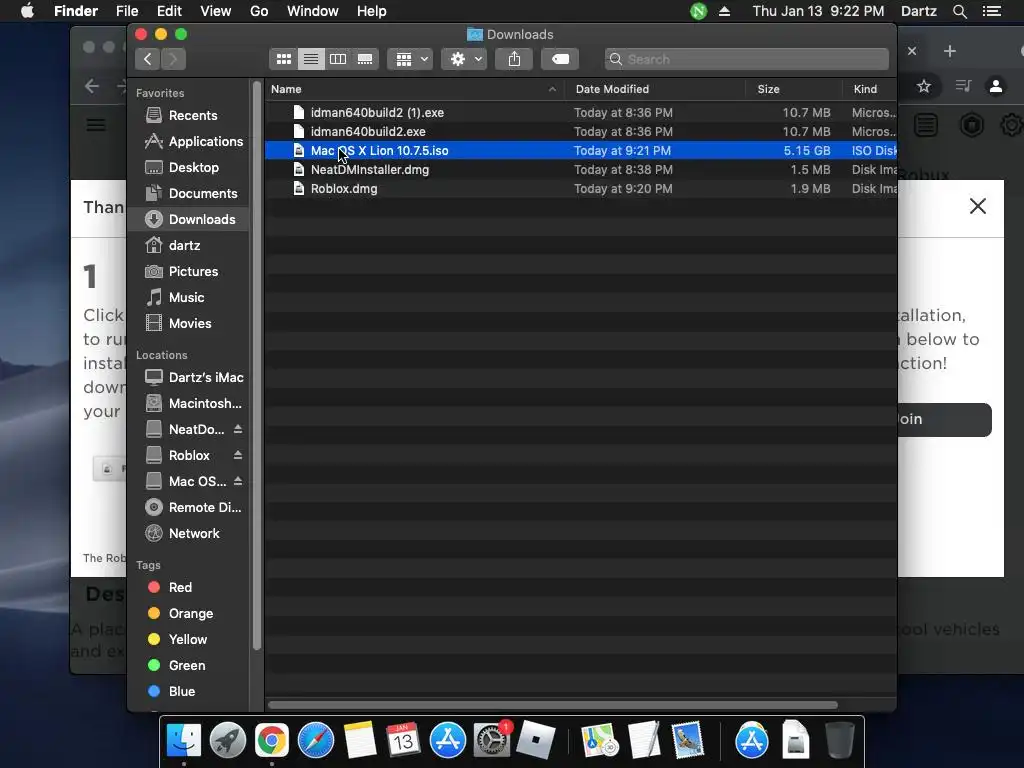Open Network location
1024x768 pixels.
click(x=188, y=534)
